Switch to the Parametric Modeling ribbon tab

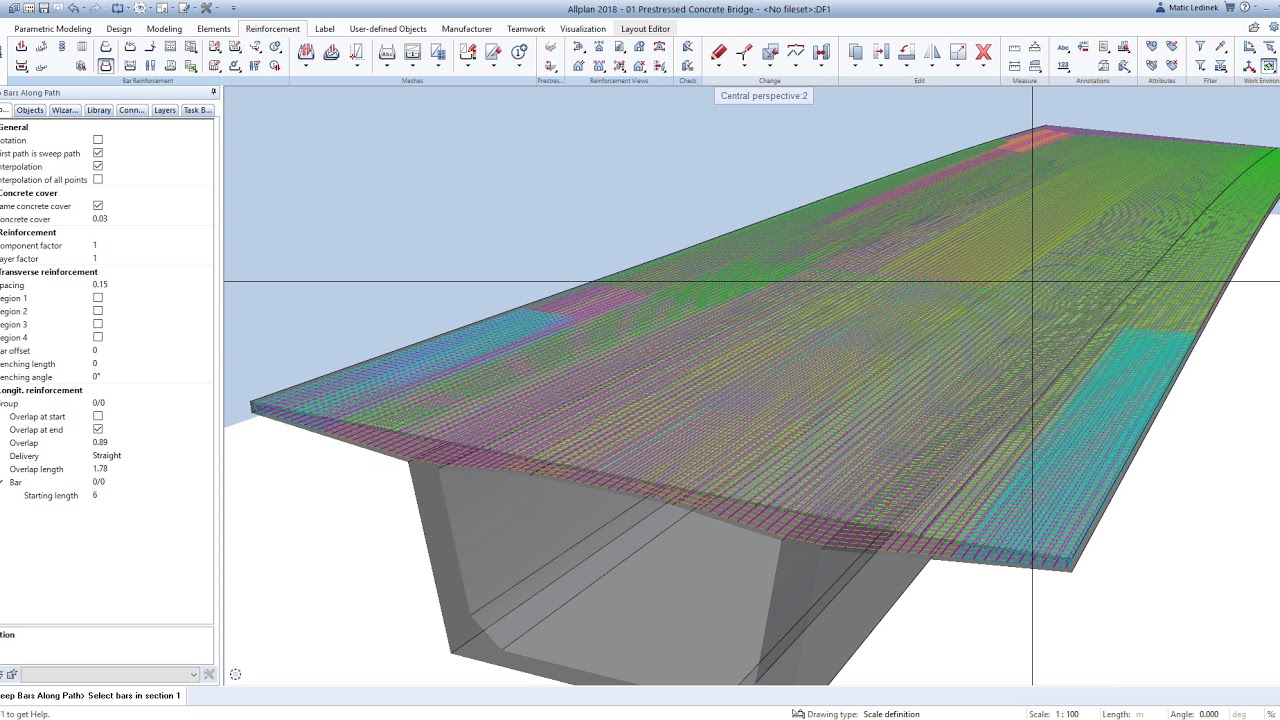[x=53, y=29]
